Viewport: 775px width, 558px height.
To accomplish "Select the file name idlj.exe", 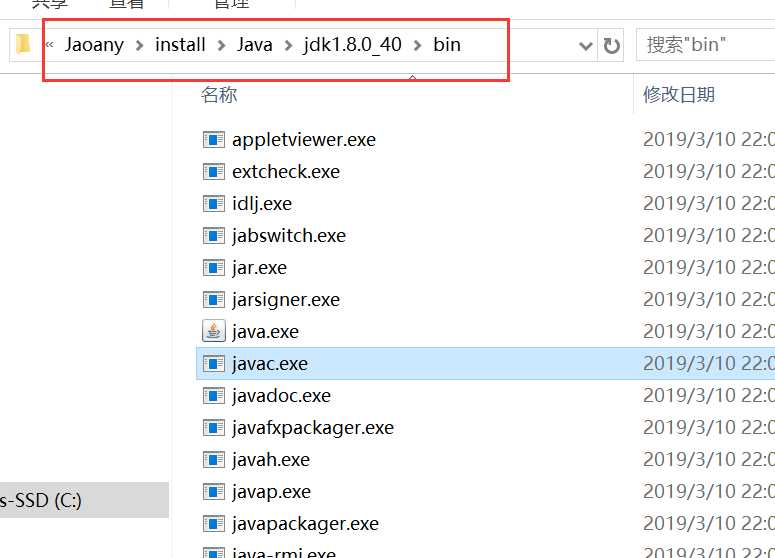I will coord(262,204).
